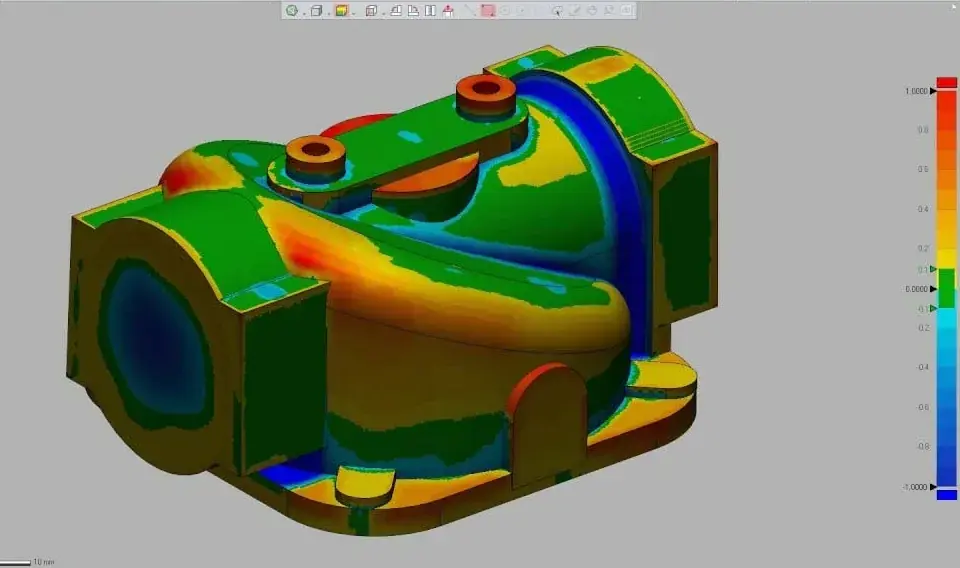Click the -1.0000 lower limit marker on legend

point(933,487)
